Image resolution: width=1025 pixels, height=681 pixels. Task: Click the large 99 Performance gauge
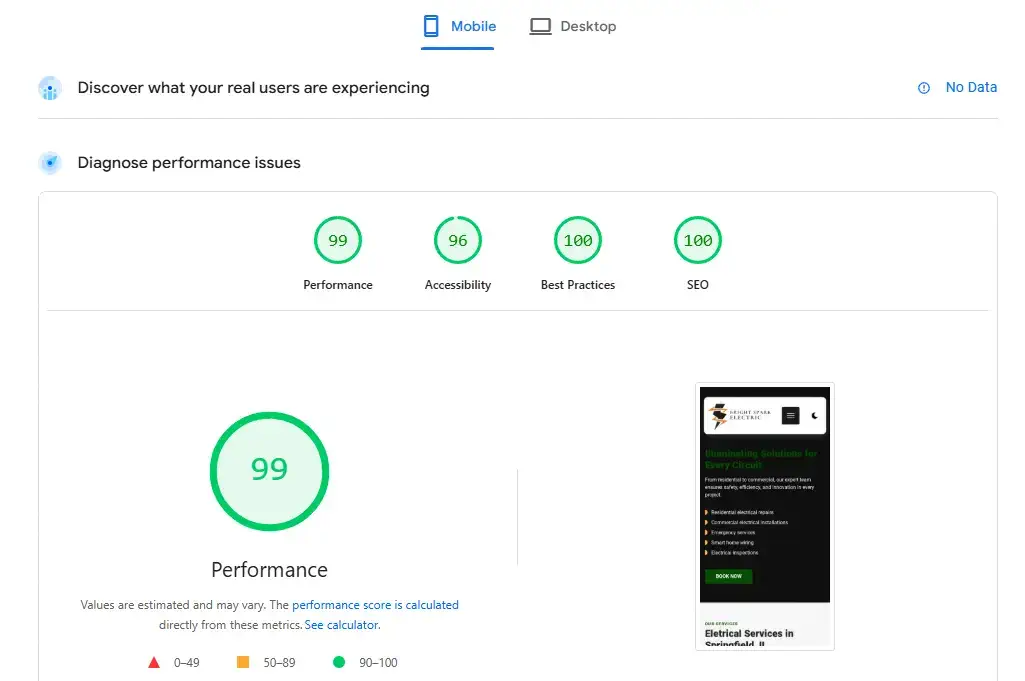pyautogui.click(x=269, y=469)
